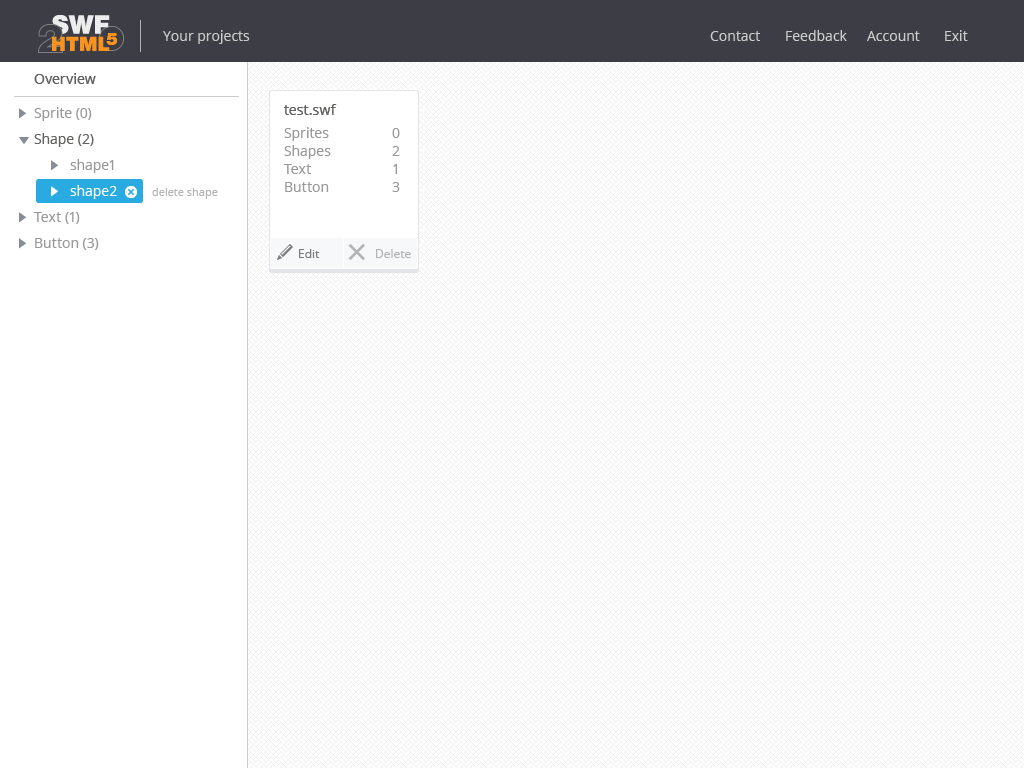Expand the Text (1) tree arrow
1024x768 pixels.
(22, 217)
